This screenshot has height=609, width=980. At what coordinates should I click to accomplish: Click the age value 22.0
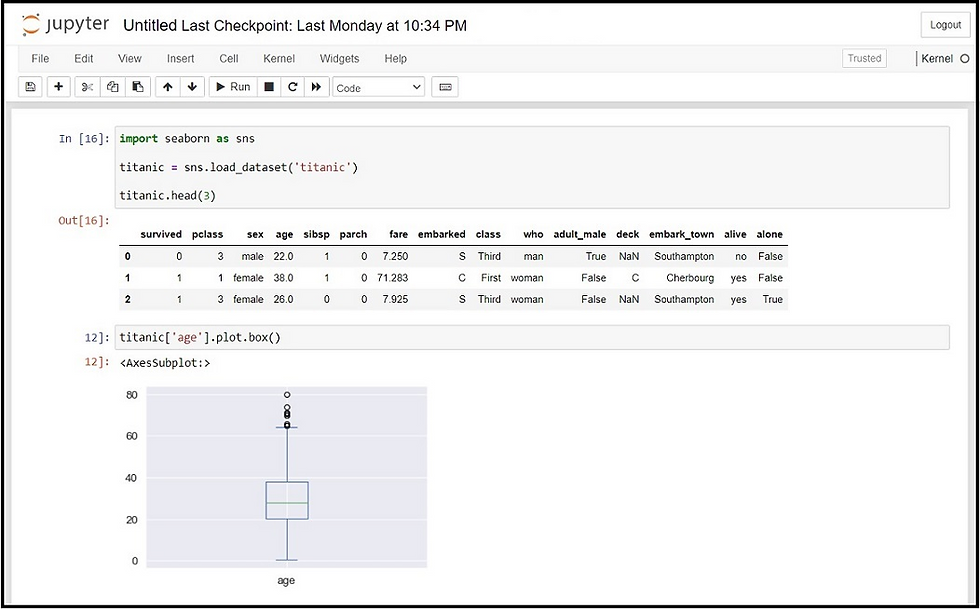click(x=283, y=256)
